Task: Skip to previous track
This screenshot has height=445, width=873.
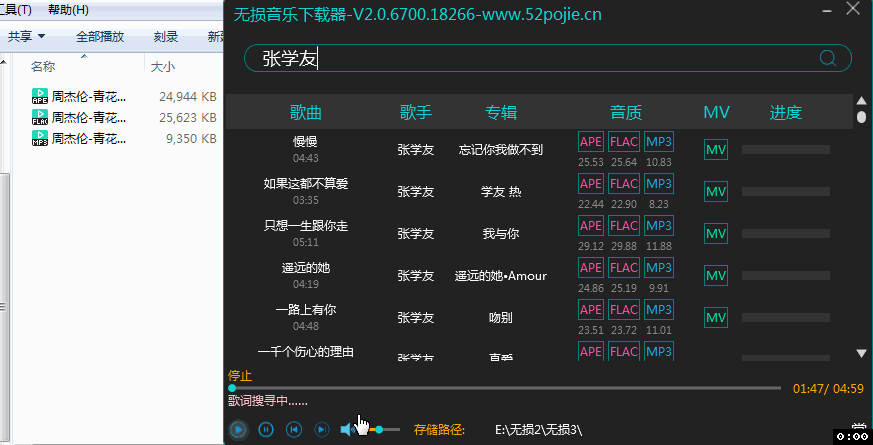Action: [293, 429]
